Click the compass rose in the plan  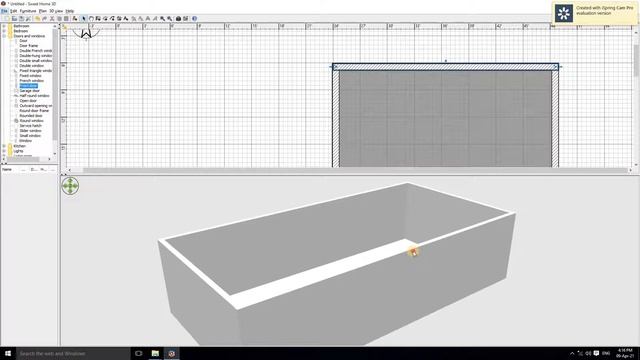pos(86,33)
